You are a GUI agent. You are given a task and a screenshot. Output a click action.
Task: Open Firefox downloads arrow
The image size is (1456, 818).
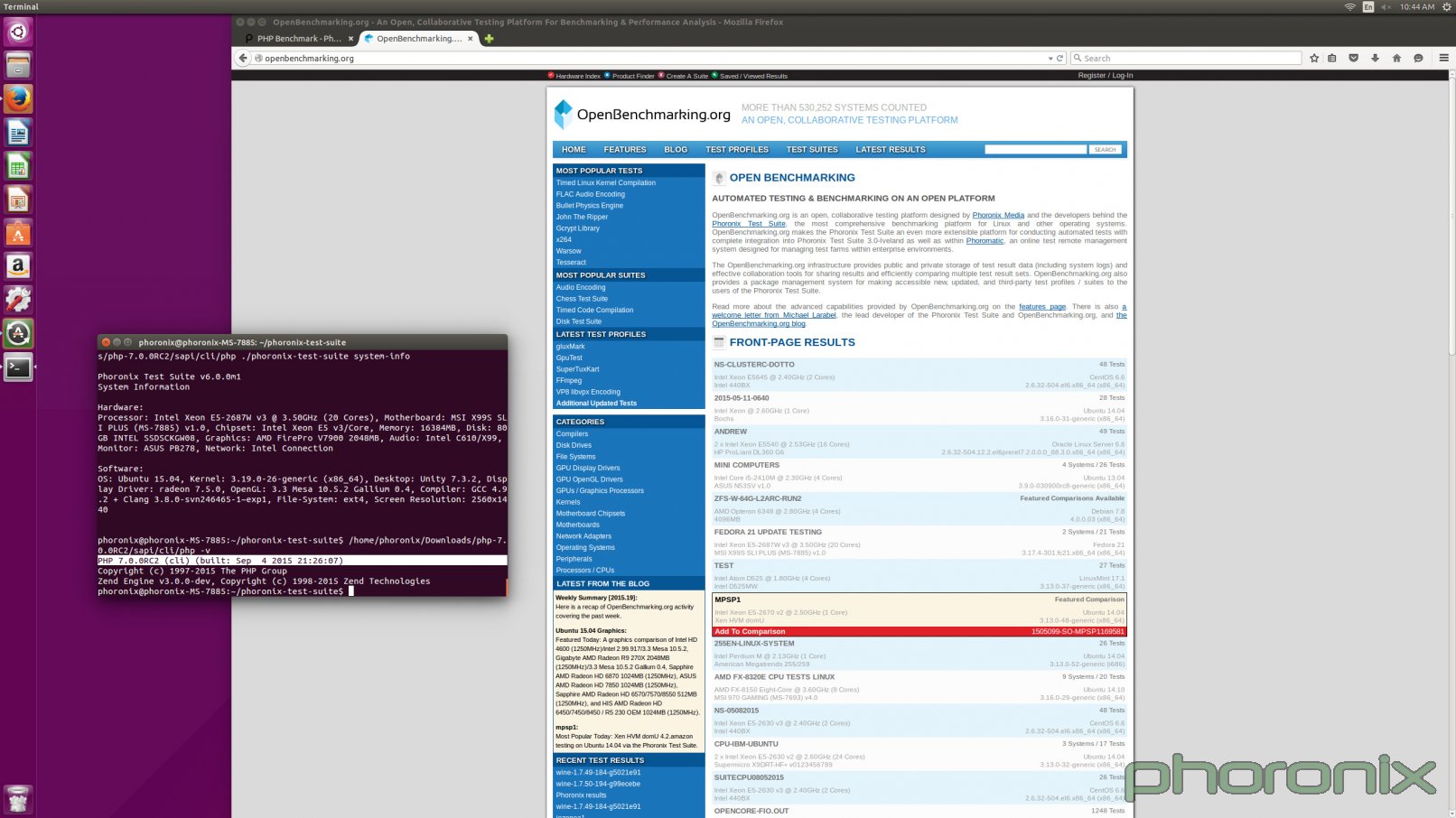[x=1375, y=58]
